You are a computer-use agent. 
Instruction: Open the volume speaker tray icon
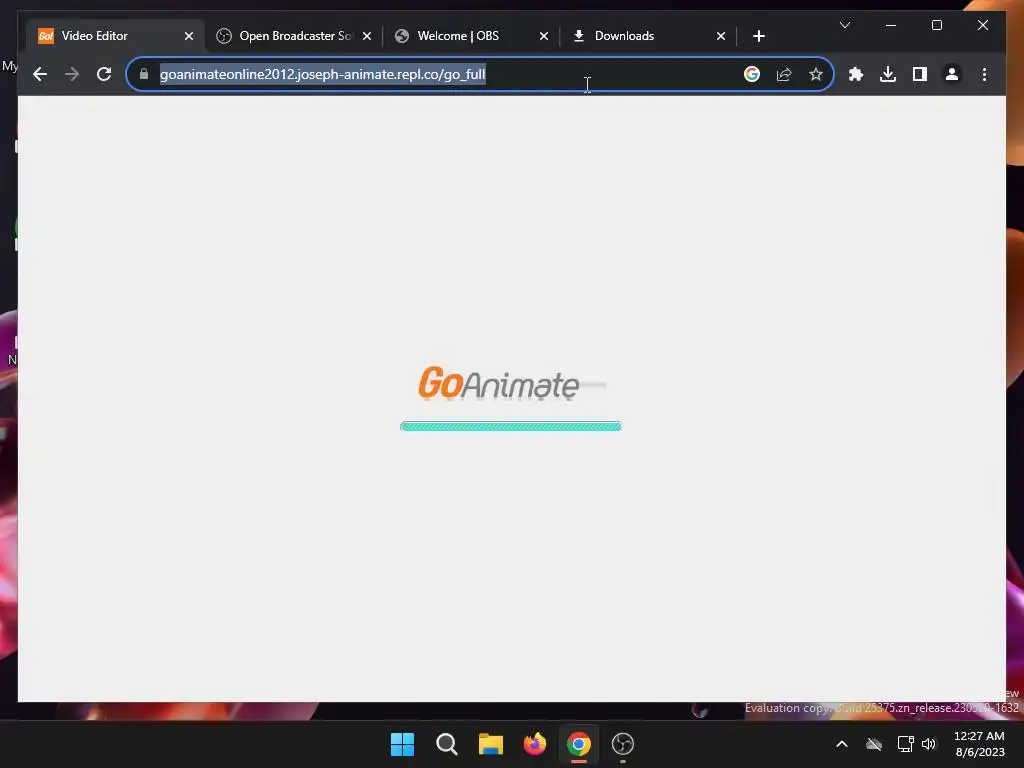pos(929,744)
